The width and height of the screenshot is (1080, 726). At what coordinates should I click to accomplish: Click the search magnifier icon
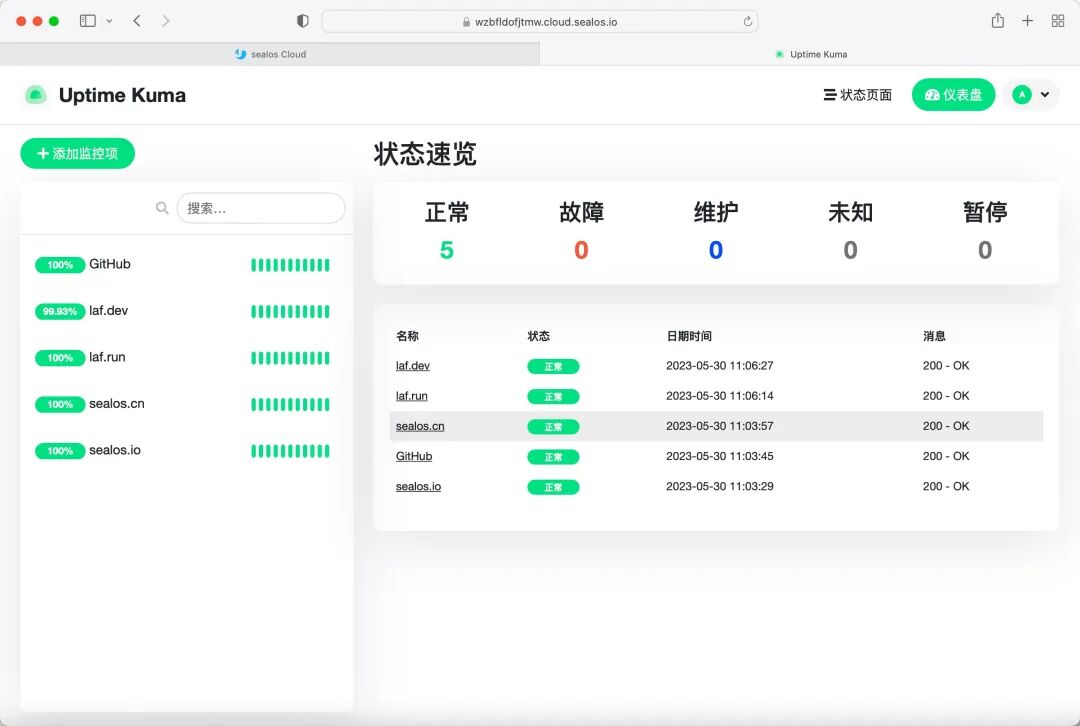[162, 207]
